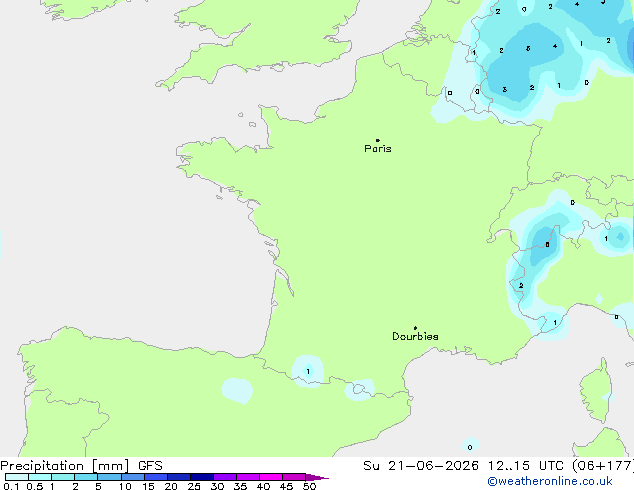This screenshot has width=634, height=490.
Task: Click the legend label '30'
Action: pos(217,486)
